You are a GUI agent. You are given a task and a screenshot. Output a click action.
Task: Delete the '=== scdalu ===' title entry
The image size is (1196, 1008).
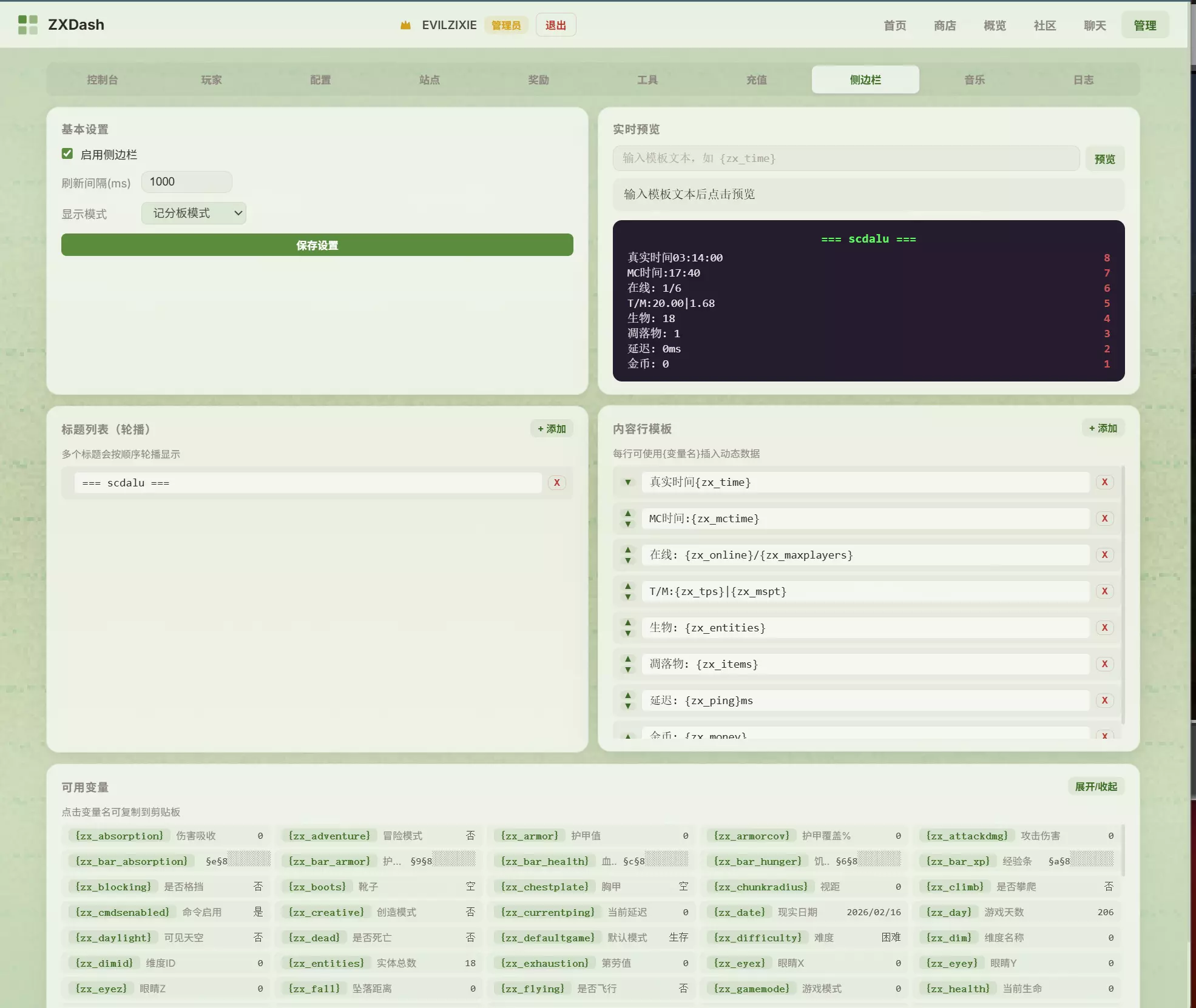[556, 483]
